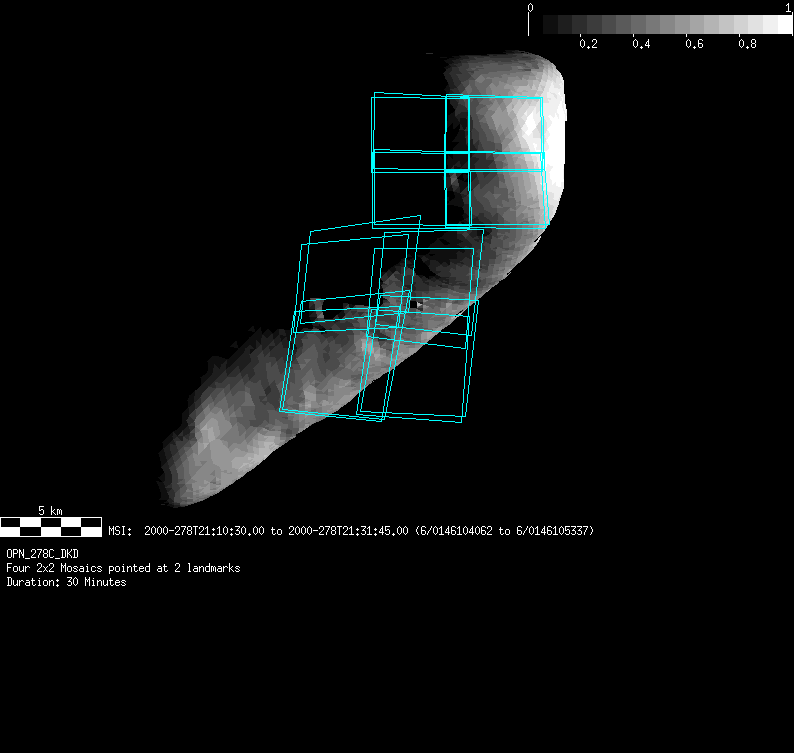Screen dimensions: 794x753
Task: Click the MSI label before the timestamp
Action: [x=120, y=531]
